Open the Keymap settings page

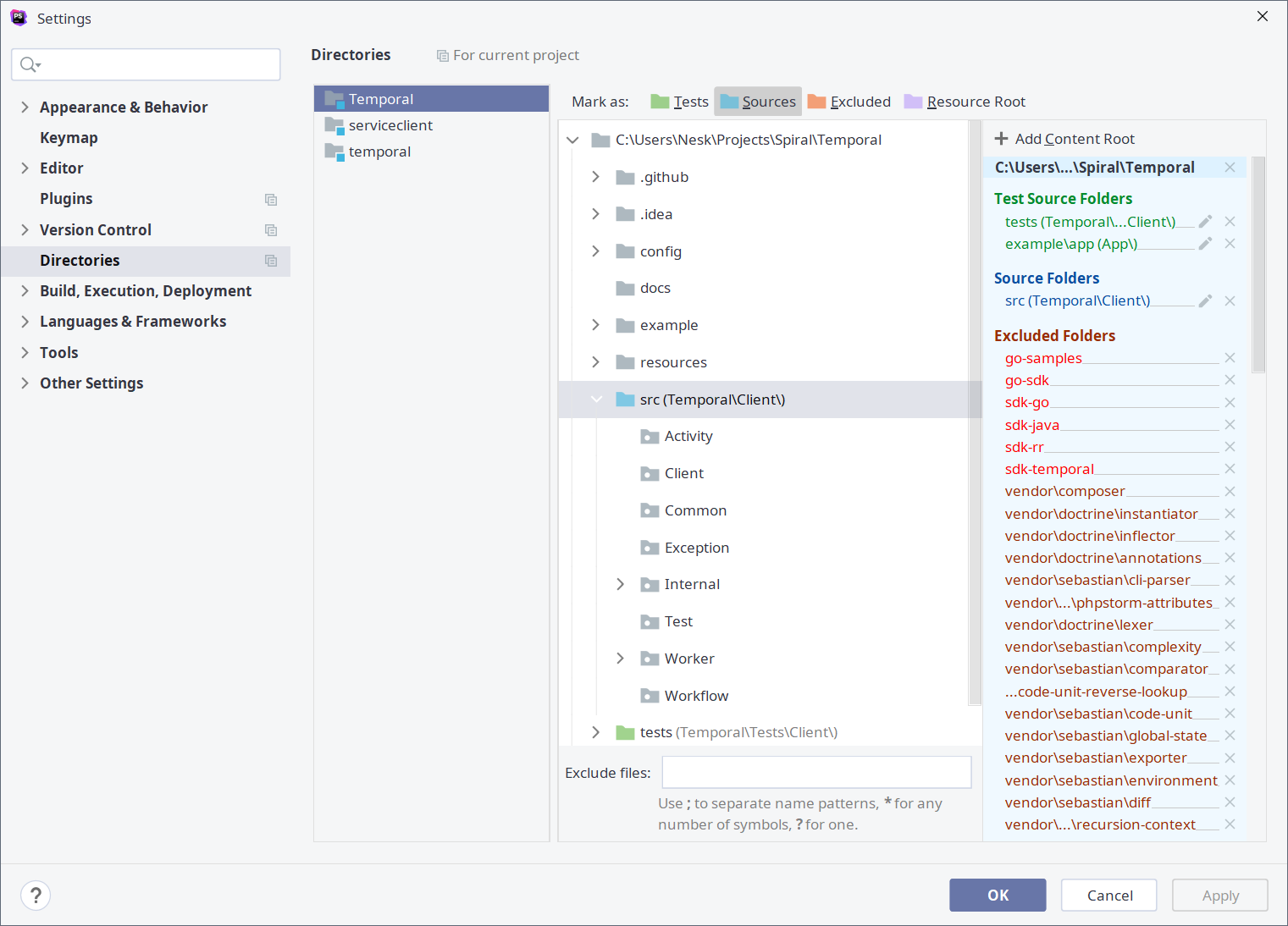[x=69, y=138]
